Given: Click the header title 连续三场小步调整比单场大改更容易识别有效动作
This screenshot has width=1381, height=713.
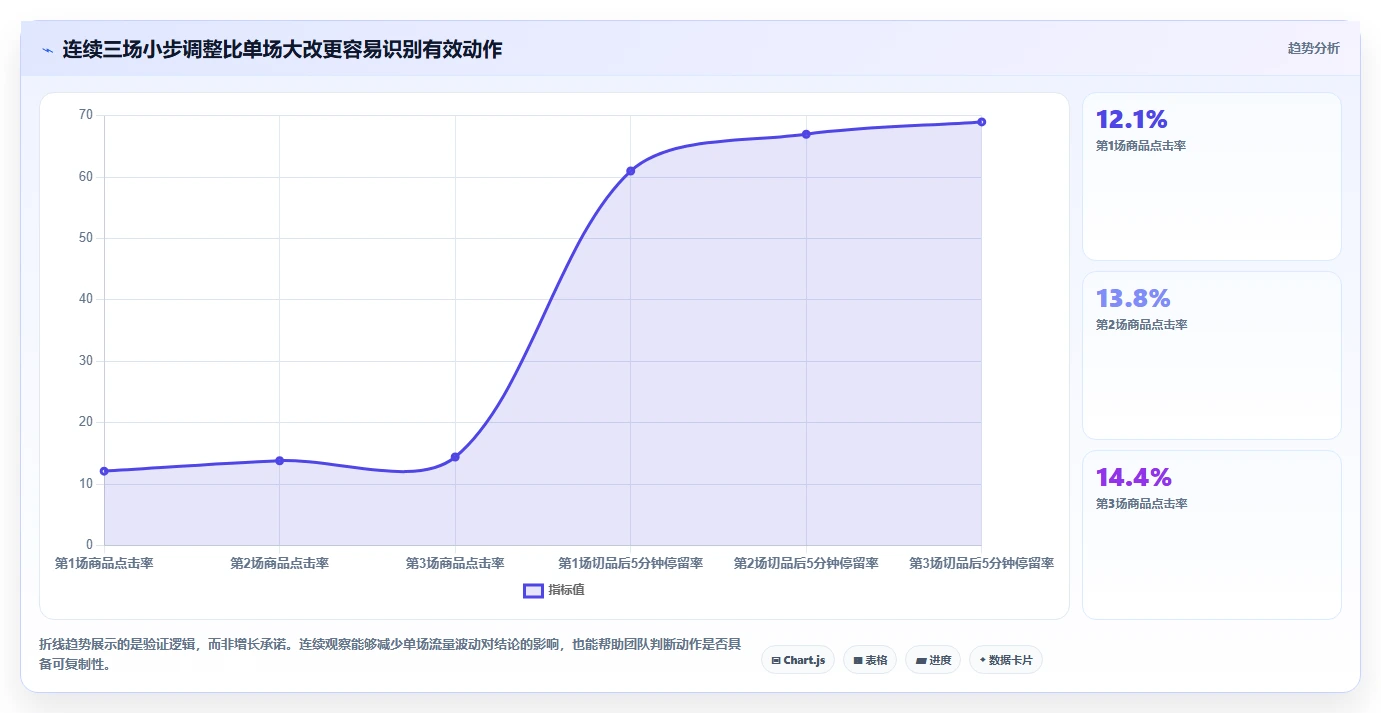Looking at the screenshot, I should pos(282,49).
